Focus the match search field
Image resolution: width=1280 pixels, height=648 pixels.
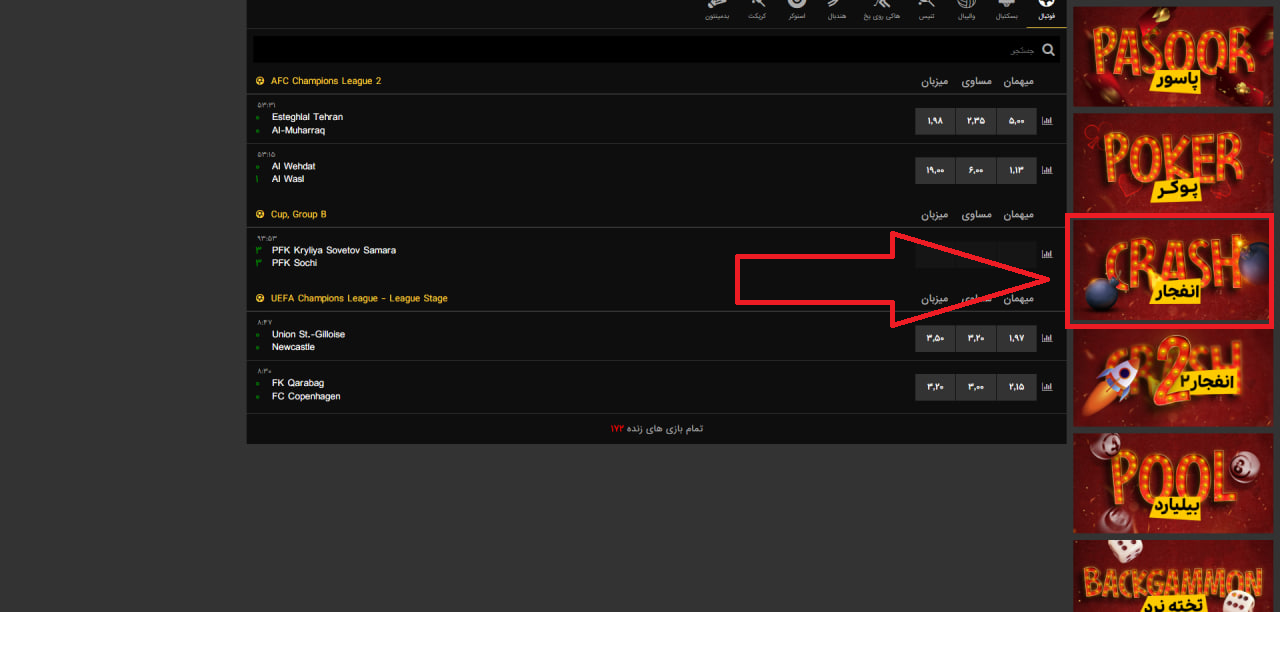click(640, 49)
